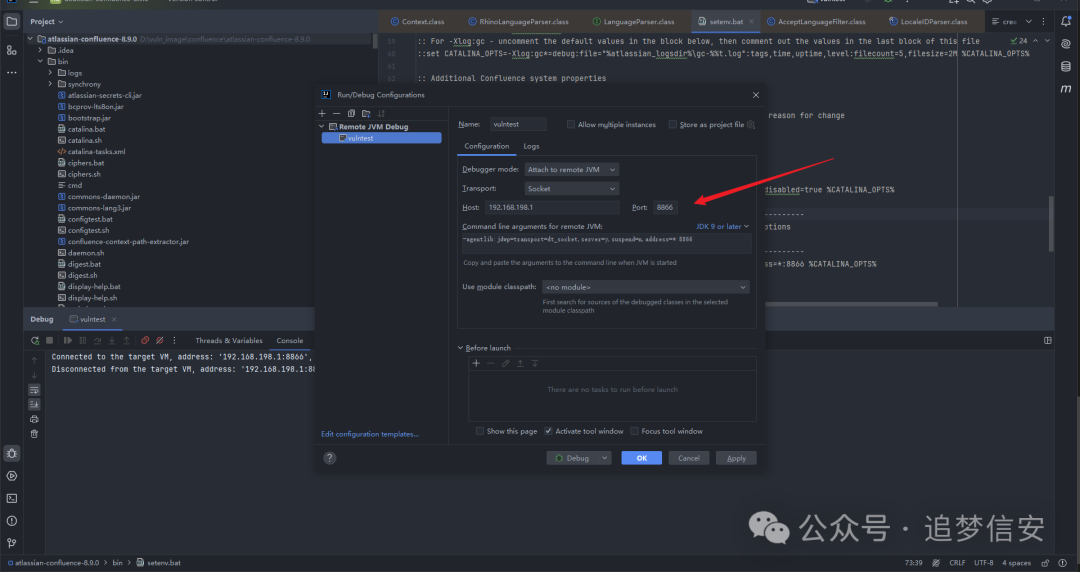
Task: Click the Host field 192.168.198.1
Action: (552, 207)
